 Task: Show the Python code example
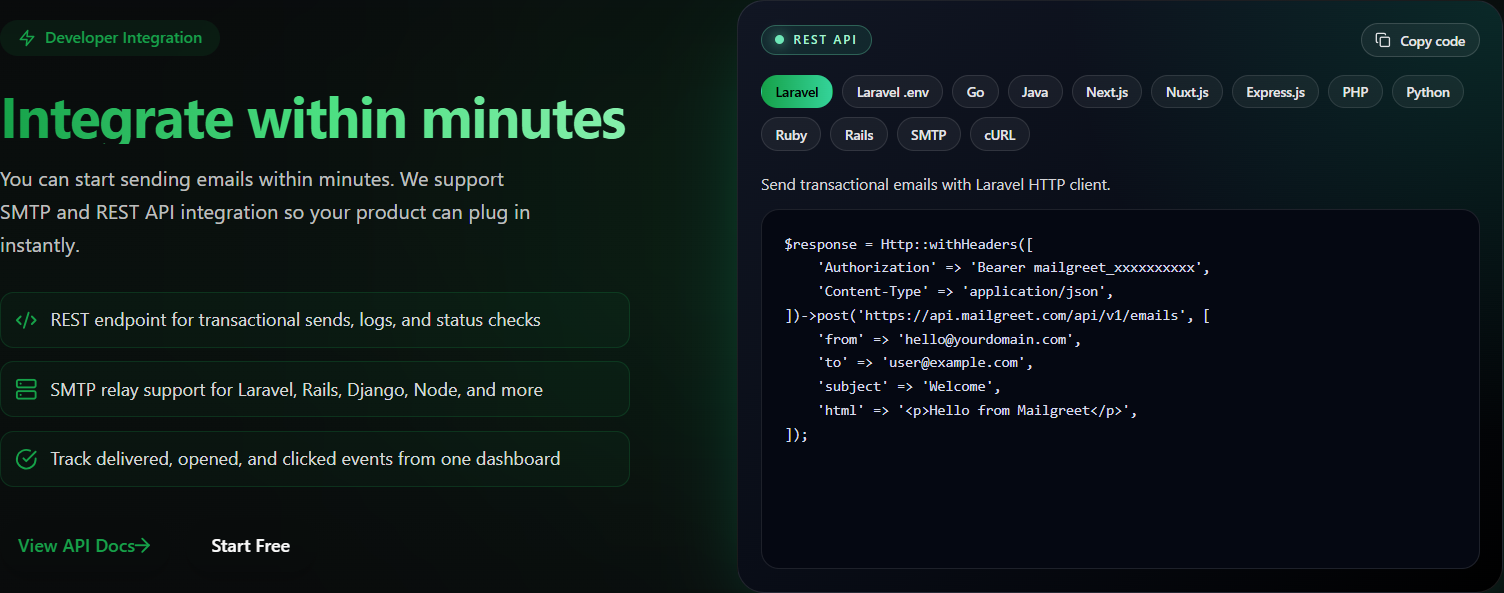[x=1428, y=92]
